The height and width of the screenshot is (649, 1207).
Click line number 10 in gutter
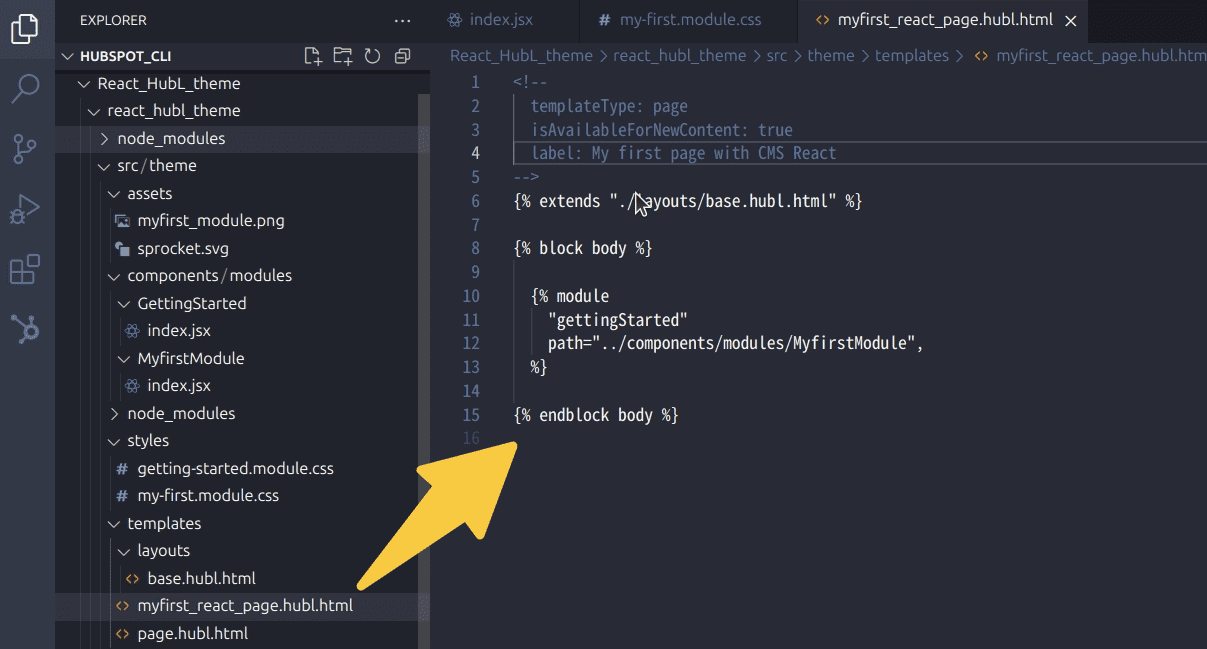coord(471,296)
